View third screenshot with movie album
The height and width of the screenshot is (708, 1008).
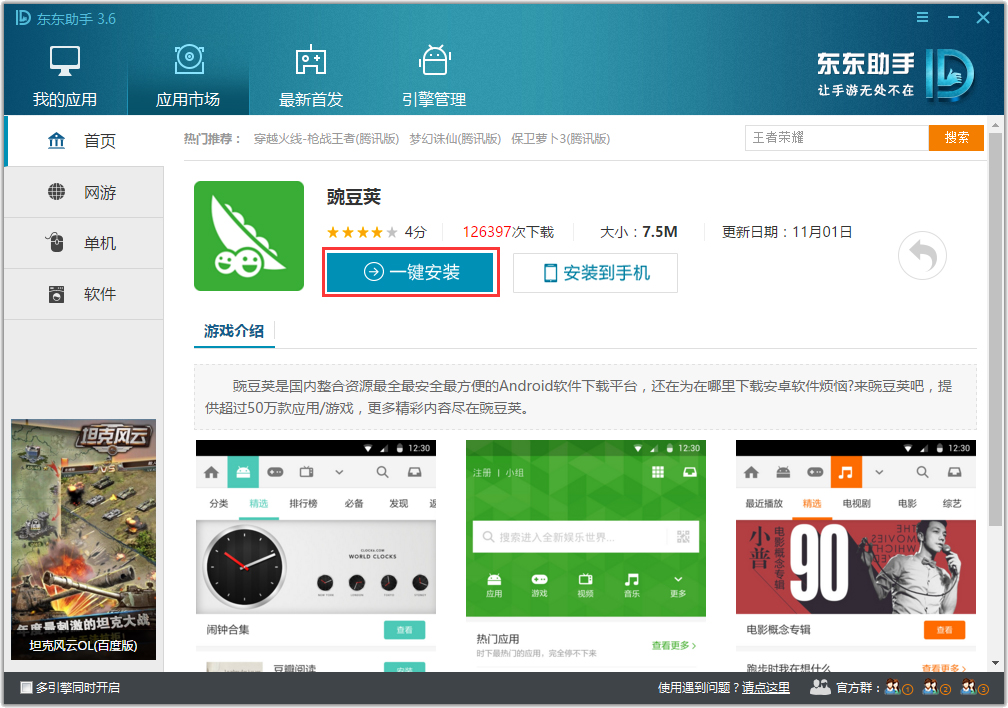[856, 556]
